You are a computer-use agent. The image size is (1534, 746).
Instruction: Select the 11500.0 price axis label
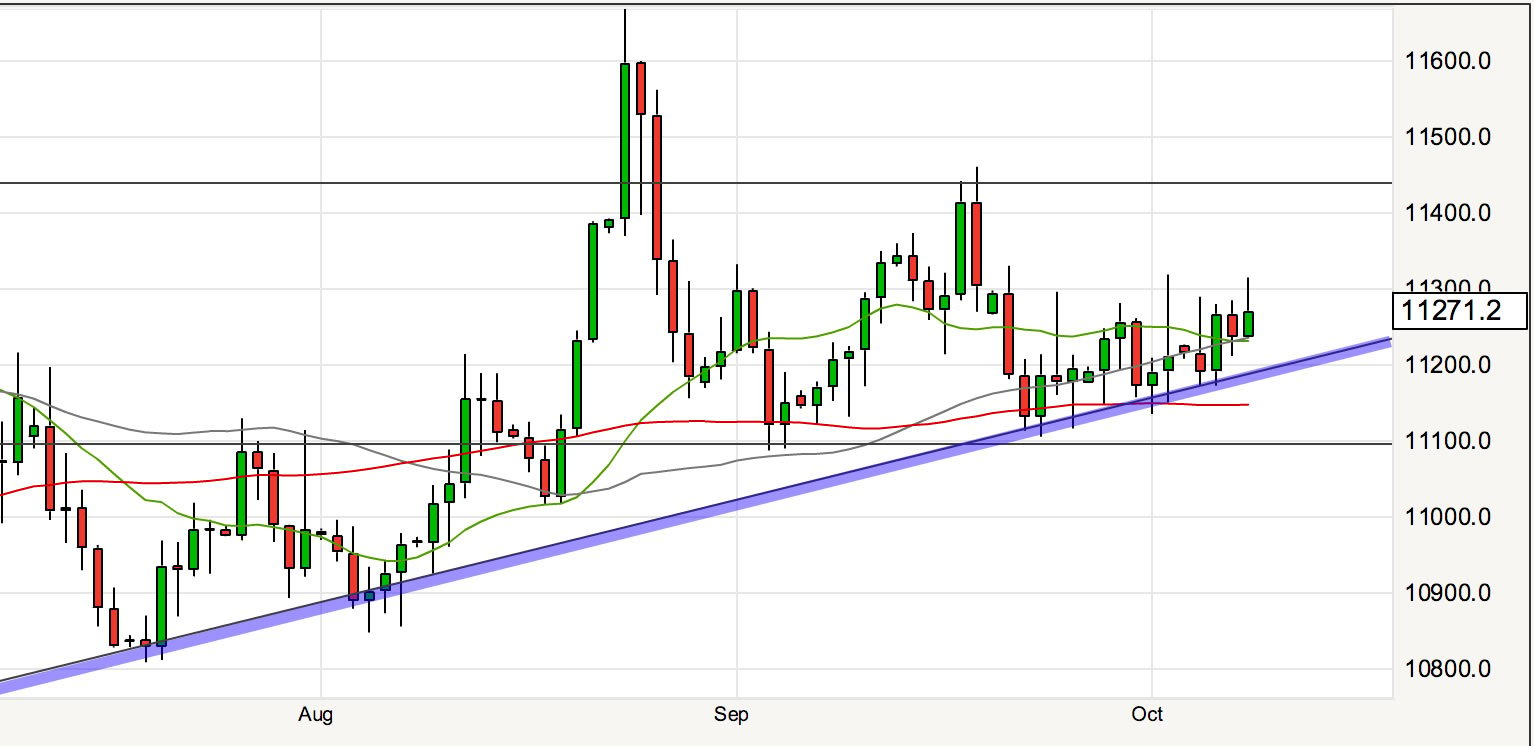click(x=1448, y=137)
